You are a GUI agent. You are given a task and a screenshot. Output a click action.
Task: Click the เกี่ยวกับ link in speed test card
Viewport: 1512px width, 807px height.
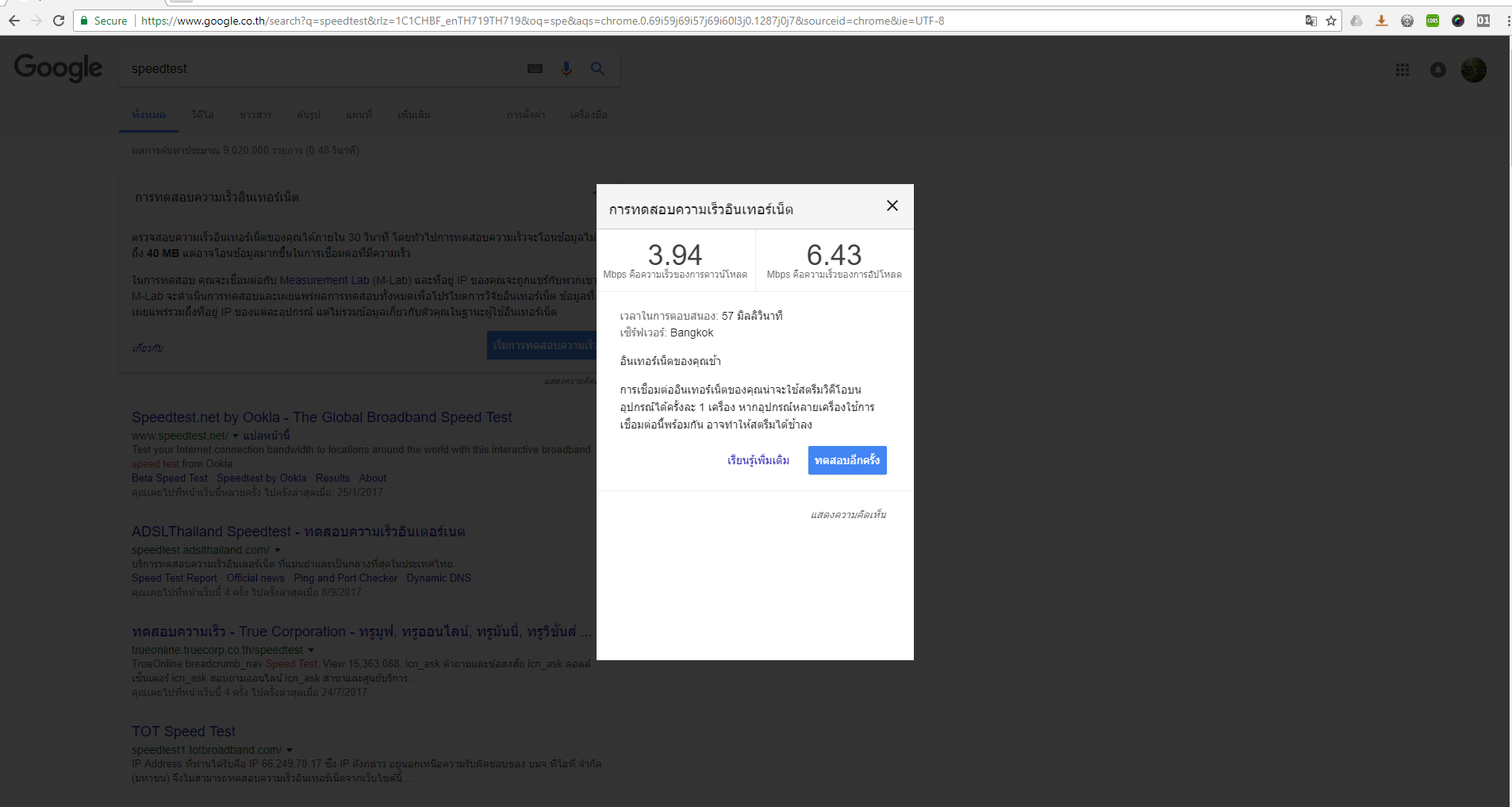click(148, 348)
